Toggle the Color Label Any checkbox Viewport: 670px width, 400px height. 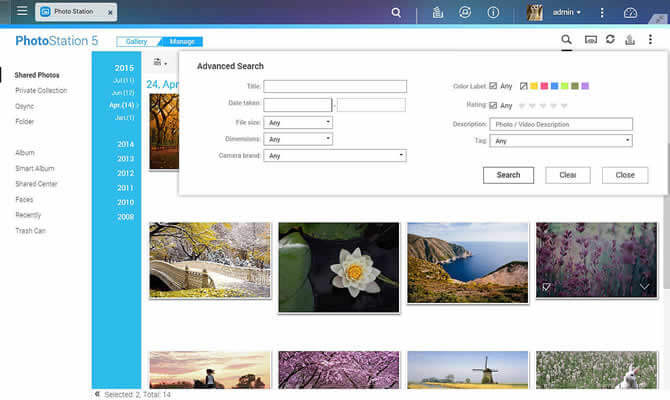tap(493, 87)
